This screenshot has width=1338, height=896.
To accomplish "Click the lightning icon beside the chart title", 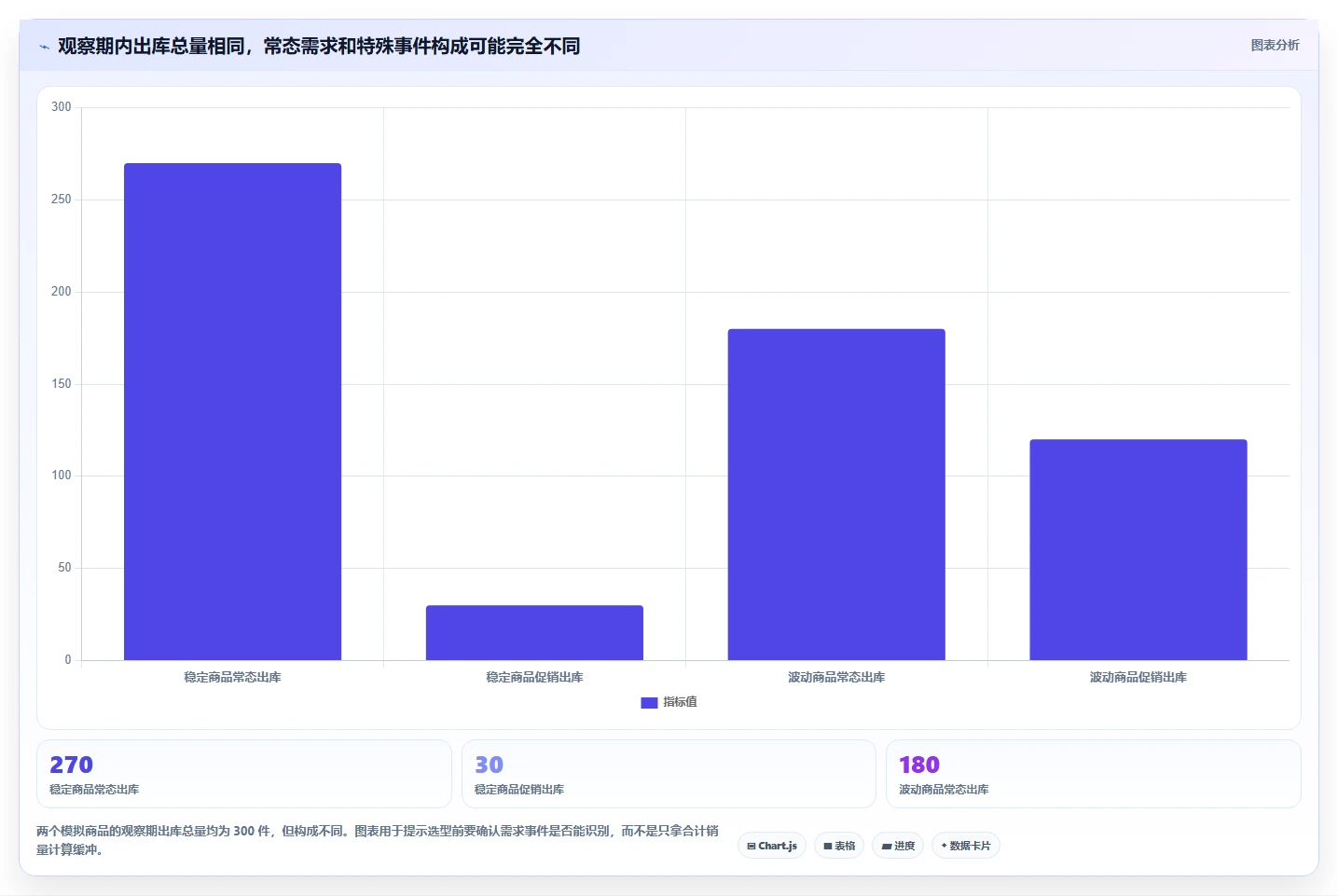I will tap(44, 47).
